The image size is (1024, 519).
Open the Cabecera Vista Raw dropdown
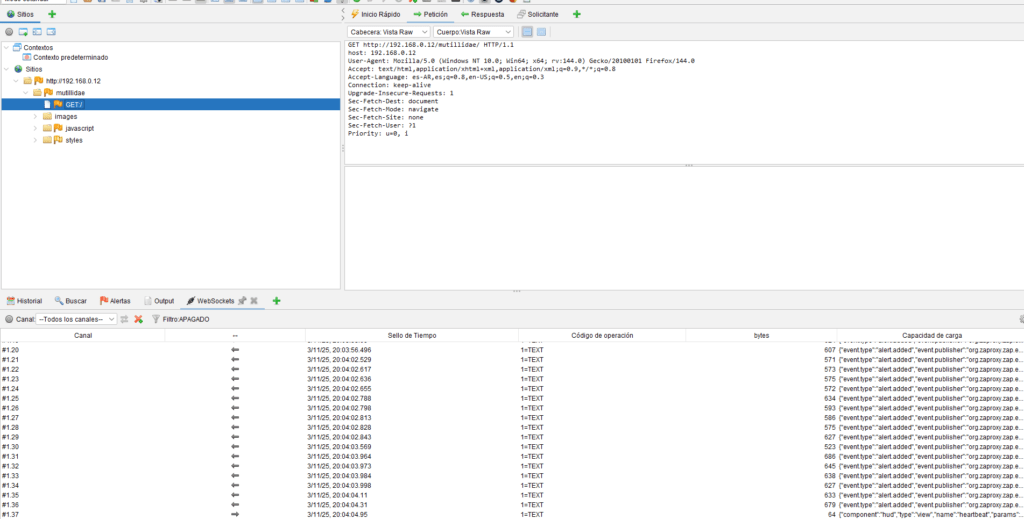(388, 32)
